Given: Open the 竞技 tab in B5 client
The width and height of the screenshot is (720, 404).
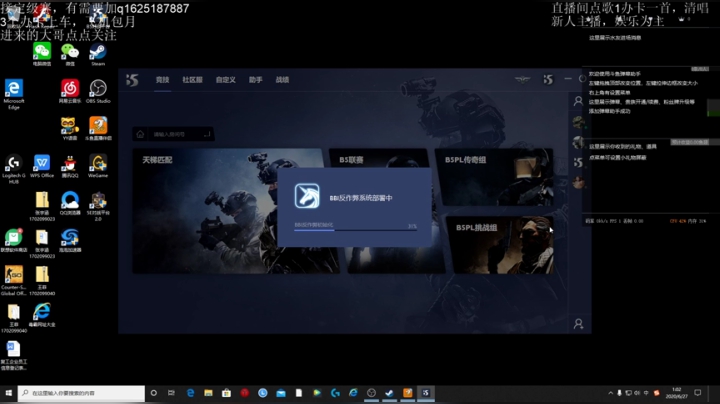Looking at the screenshot, I should pos(162,80).
